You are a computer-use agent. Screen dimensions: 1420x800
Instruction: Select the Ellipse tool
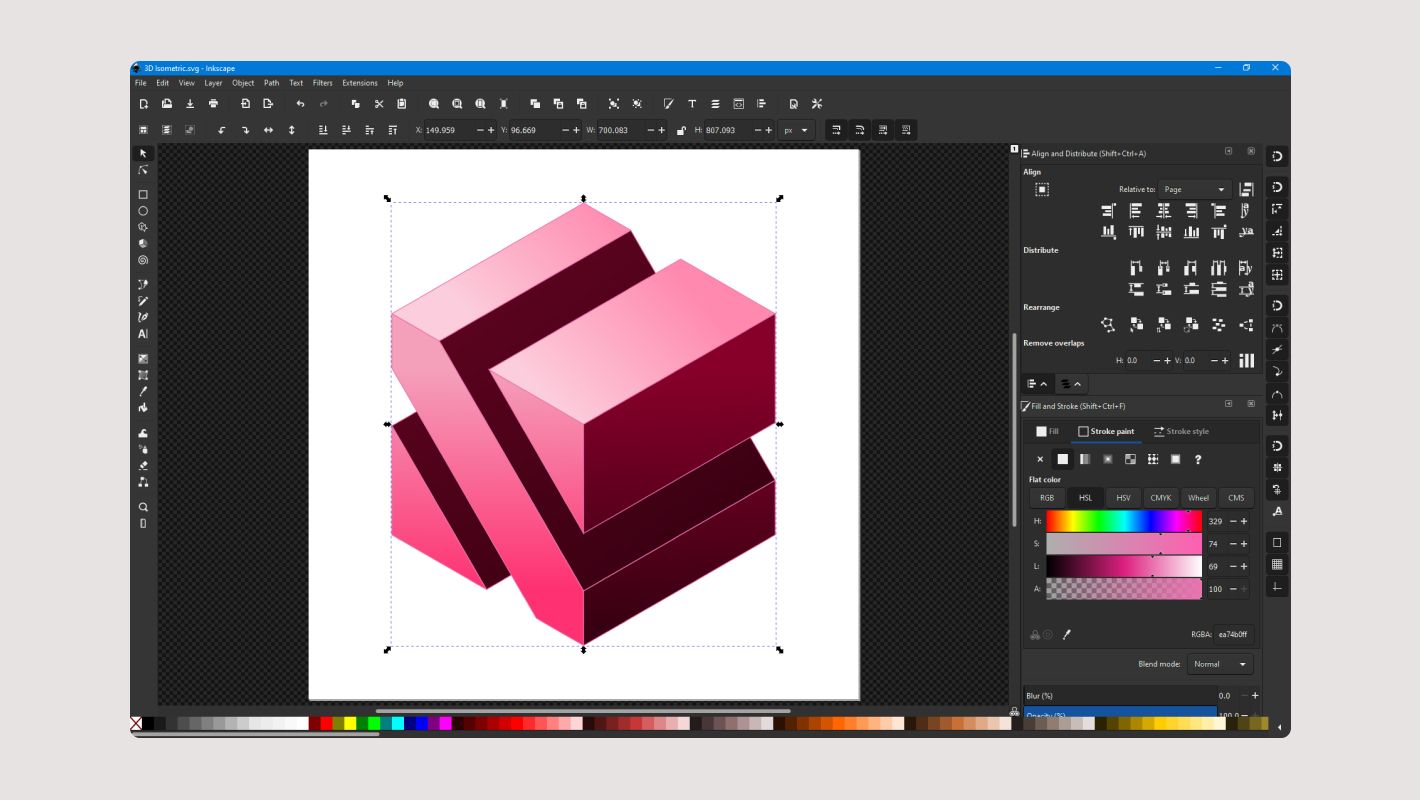point(143,211)
